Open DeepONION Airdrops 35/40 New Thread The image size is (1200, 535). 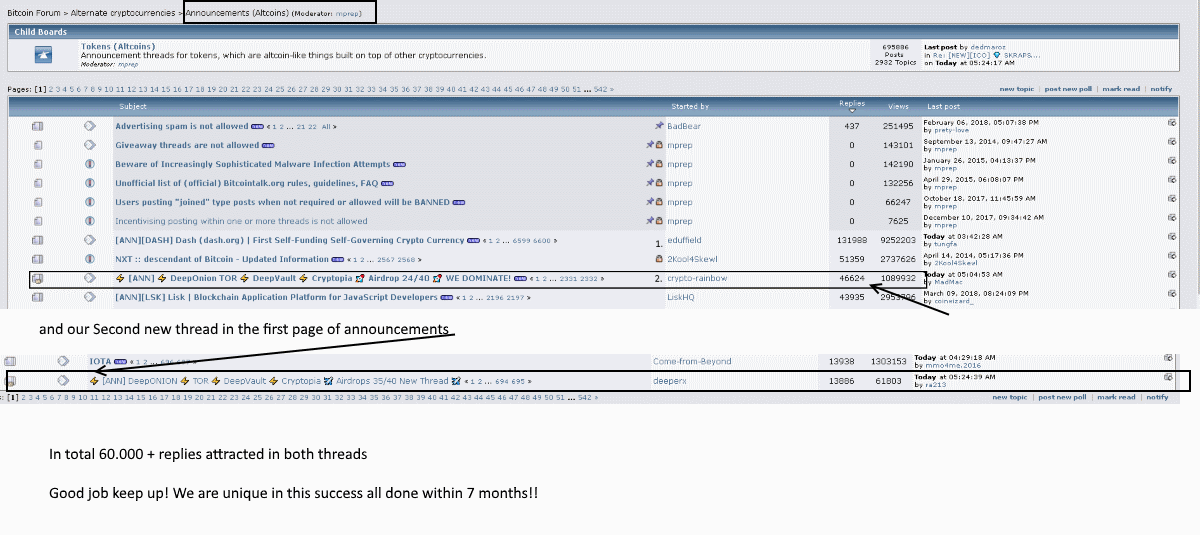[x=275, y=381]
